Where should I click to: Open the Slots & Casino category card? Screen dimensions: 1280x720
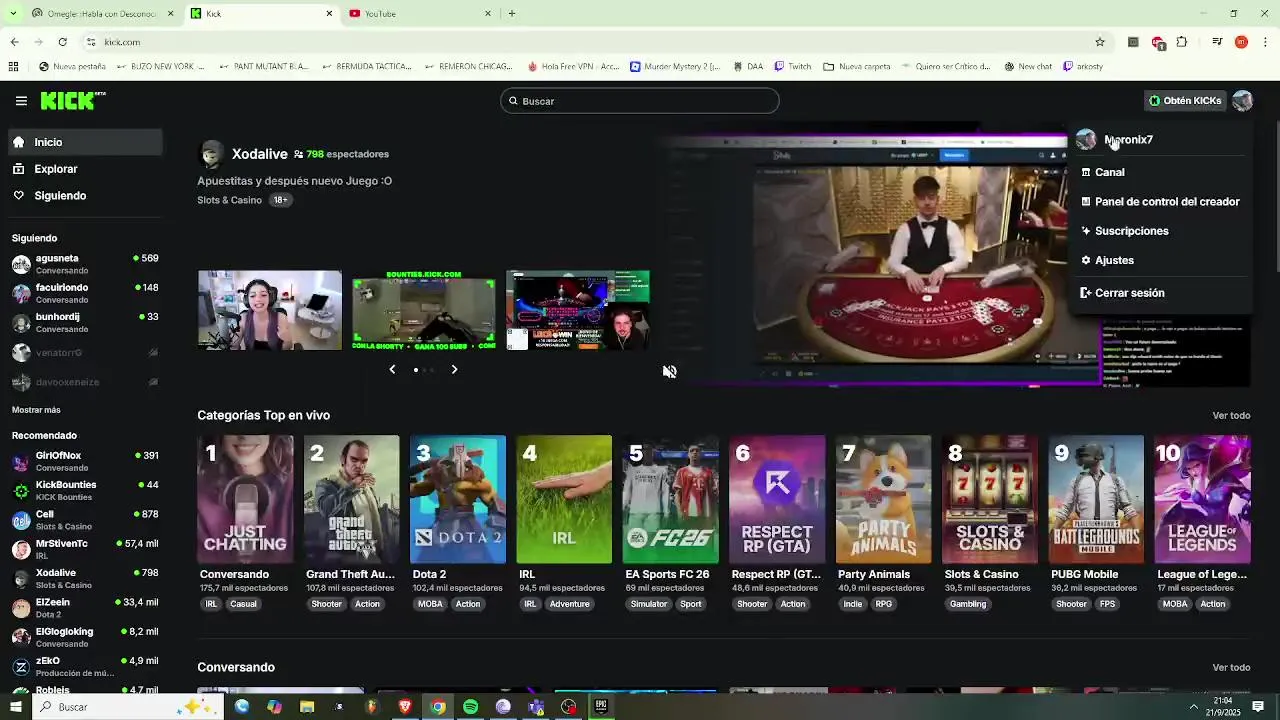990,499
